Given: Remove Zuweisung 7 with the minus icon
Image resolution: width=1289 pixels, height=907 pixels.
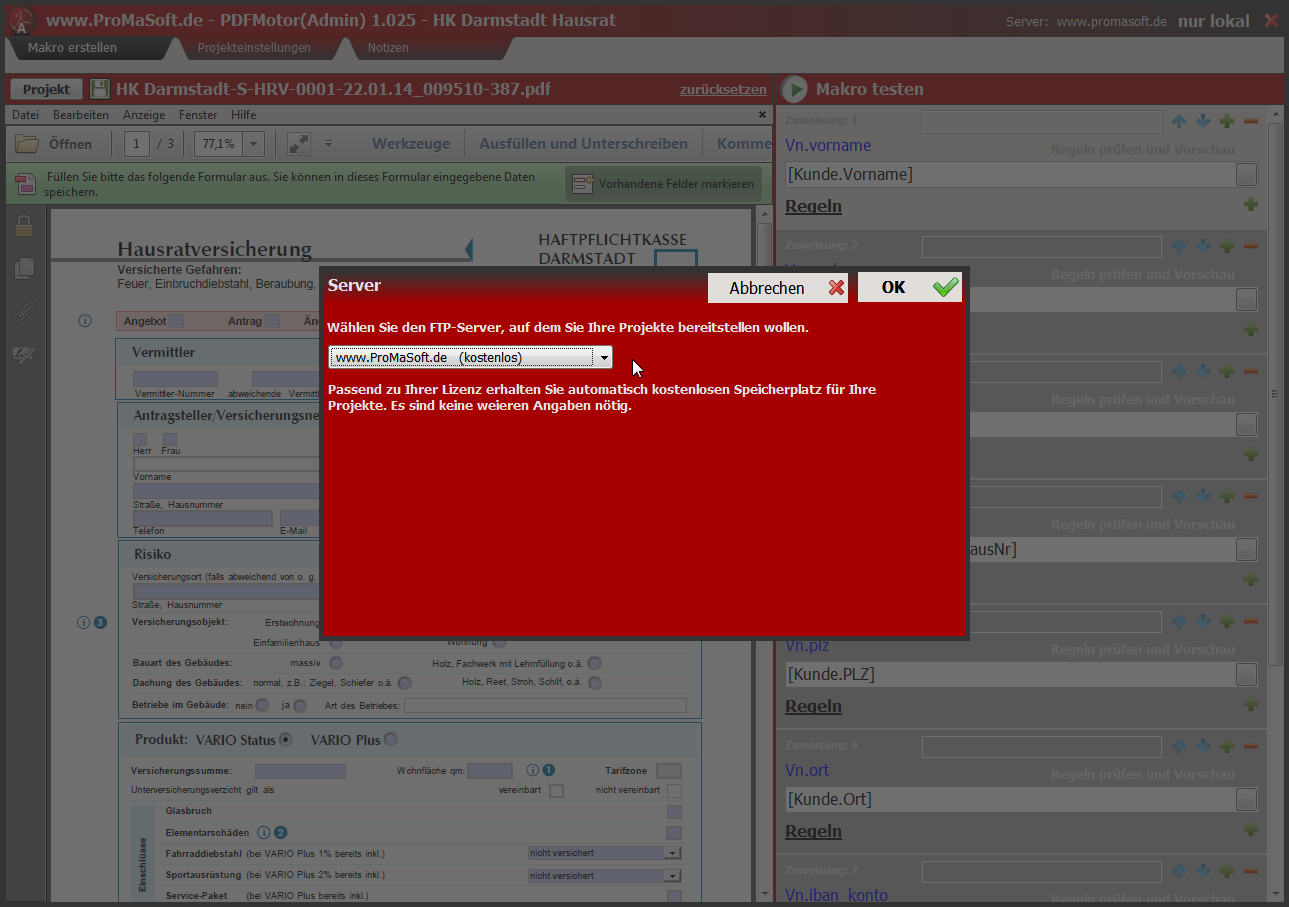Looking at the screenshot, I should point(1251,871).
